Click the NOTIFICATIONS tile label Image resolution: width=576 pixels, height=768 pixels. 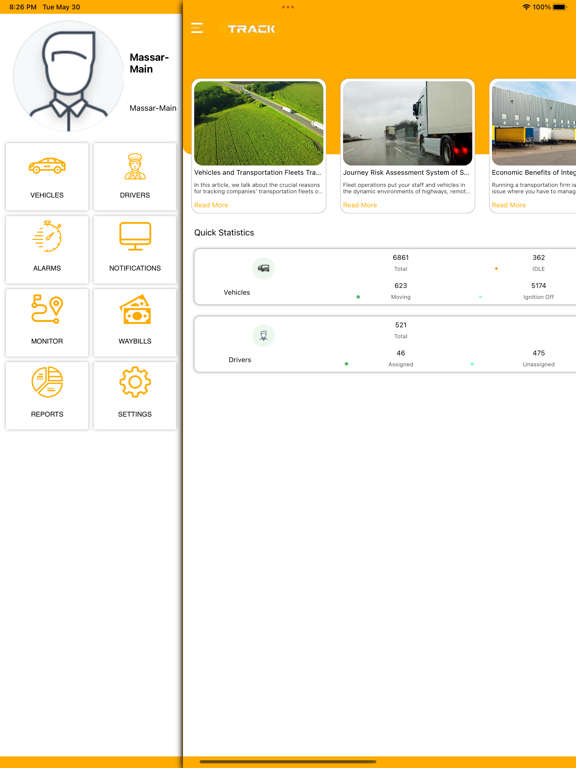pyautogui.click(x=135, y=268)
